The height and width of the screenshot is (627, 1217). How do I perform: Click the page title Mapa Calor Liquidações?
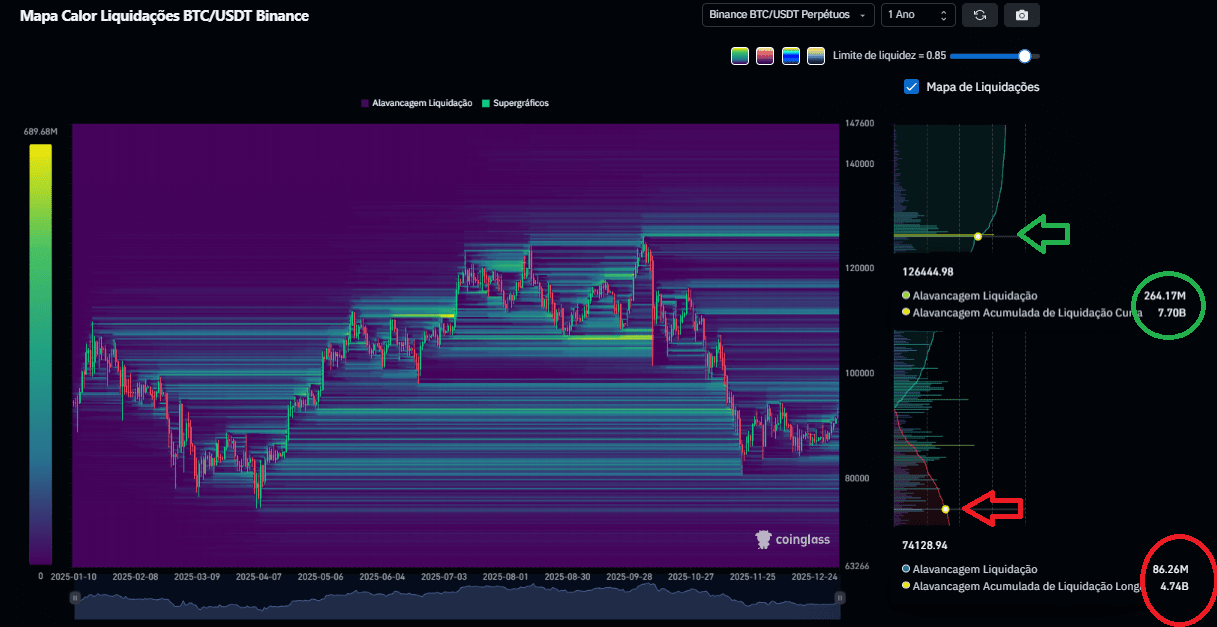pyautogui.click(x=164, y=16)
